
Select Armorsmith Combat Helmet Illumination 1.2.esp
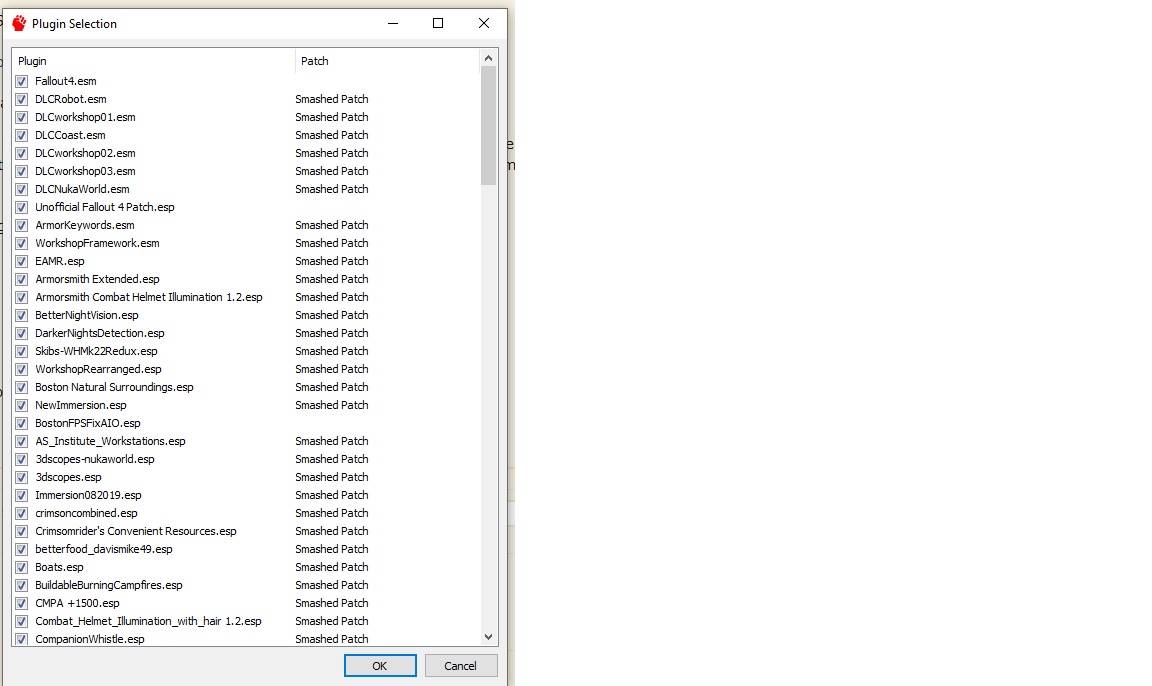tap(149, 297)
